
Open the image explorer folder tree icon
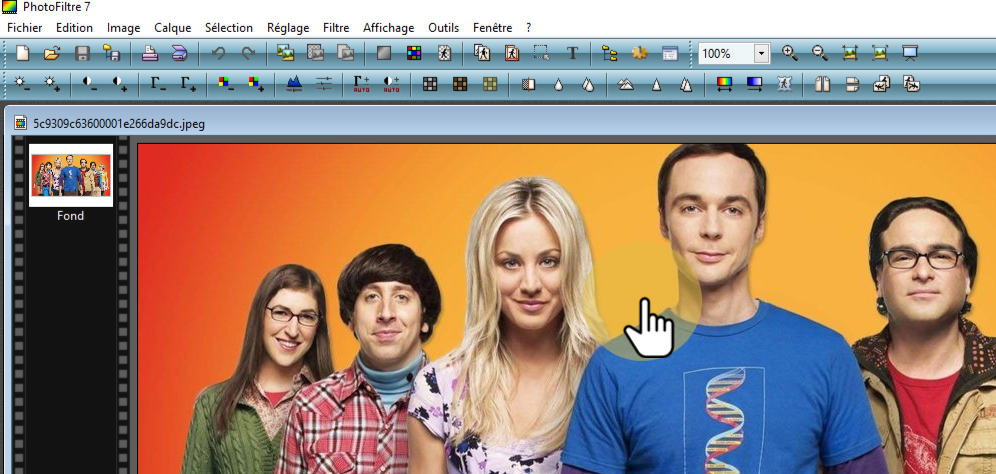click(610, 53)
